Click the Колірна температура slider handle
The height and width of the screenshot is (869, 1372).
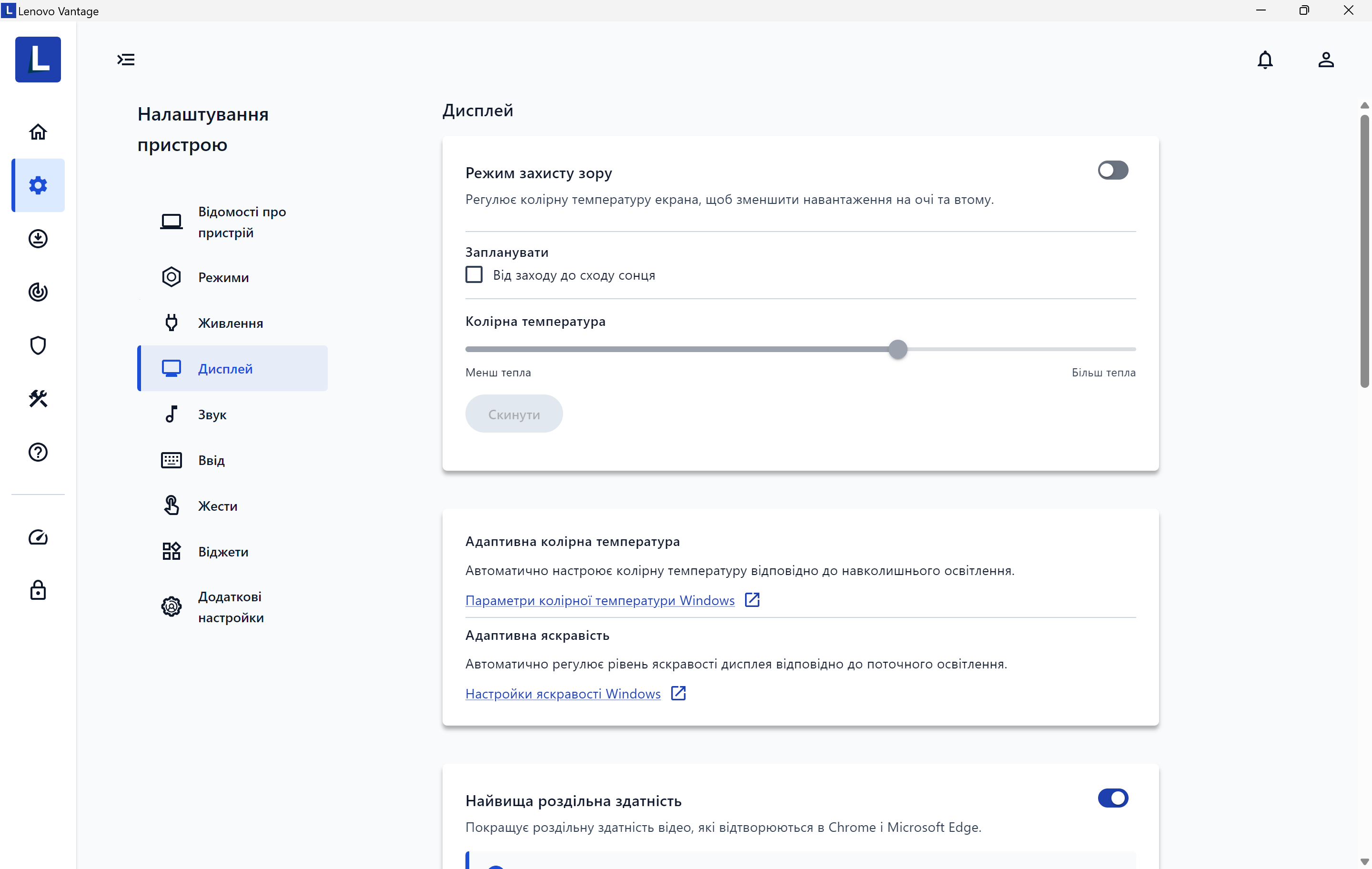click(x=898, y=349)
